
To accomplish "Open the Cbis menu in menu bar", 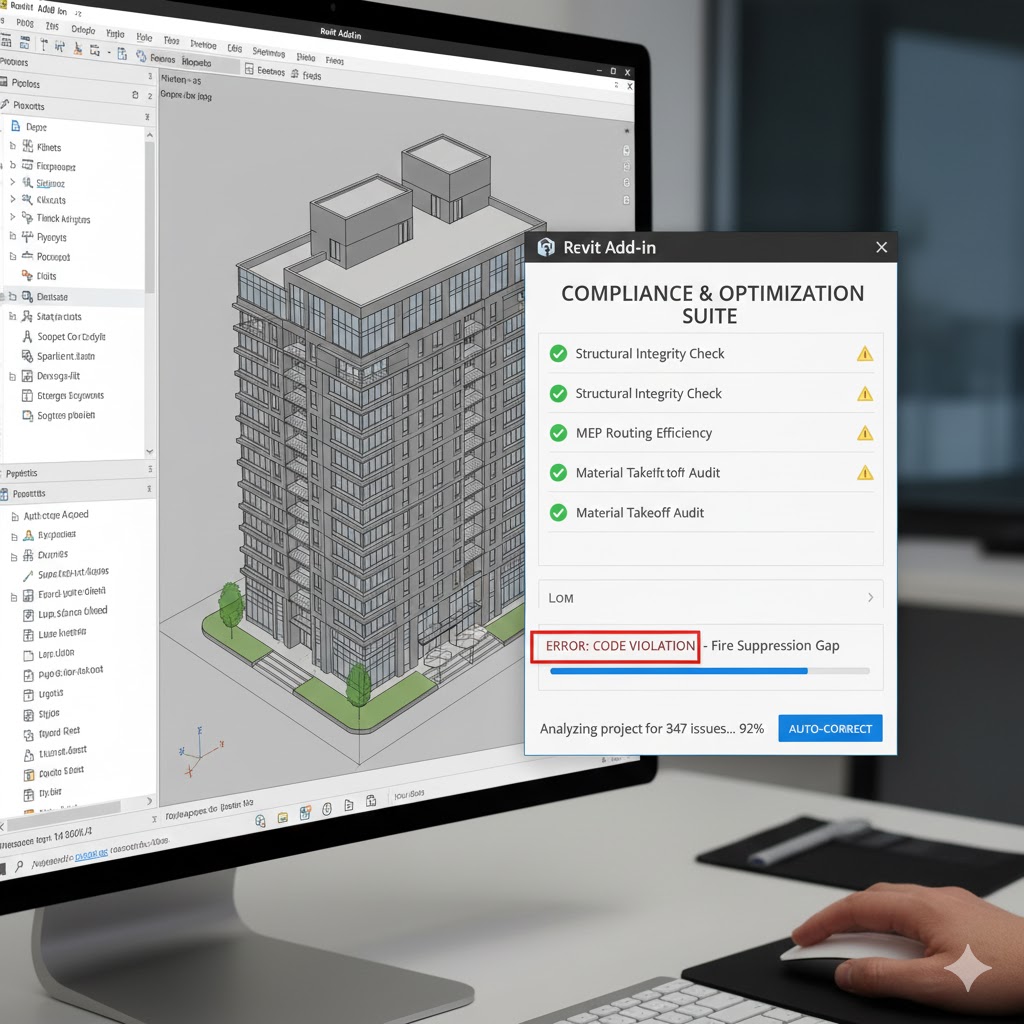I will 234,48.
